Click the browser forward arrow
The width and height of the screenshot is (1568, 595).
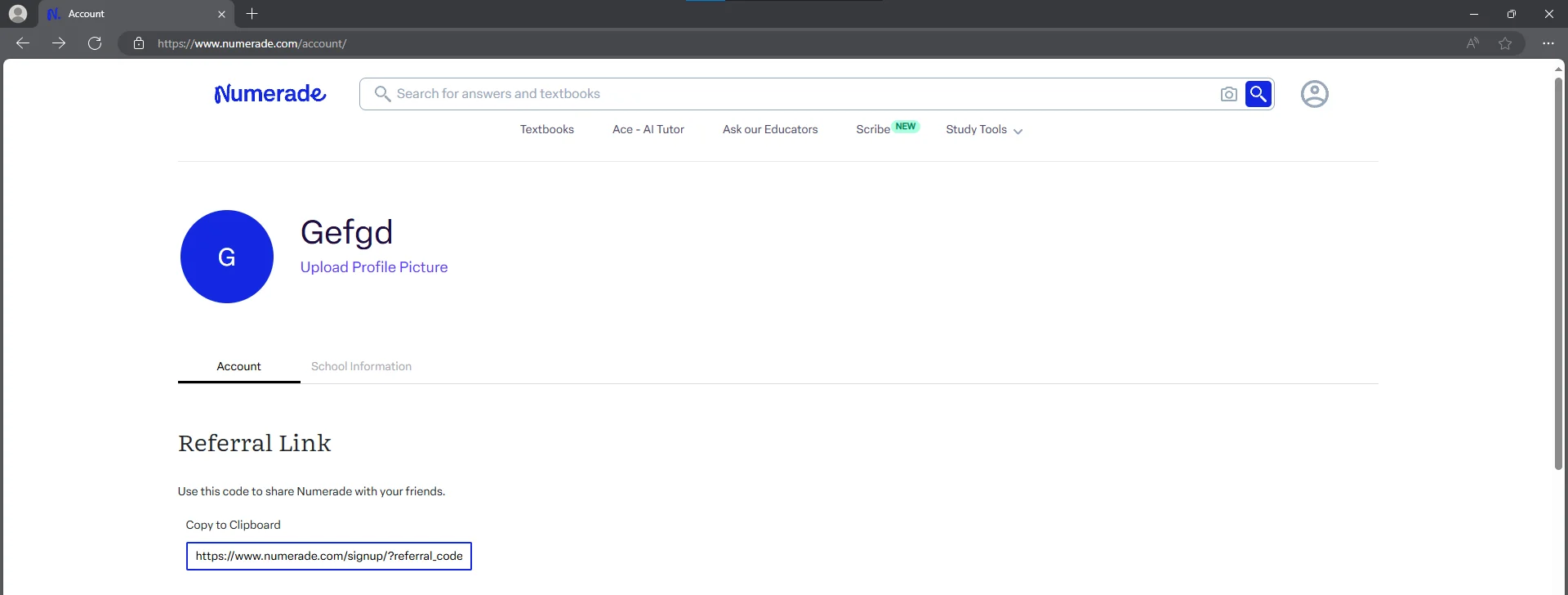click(59, 43)
